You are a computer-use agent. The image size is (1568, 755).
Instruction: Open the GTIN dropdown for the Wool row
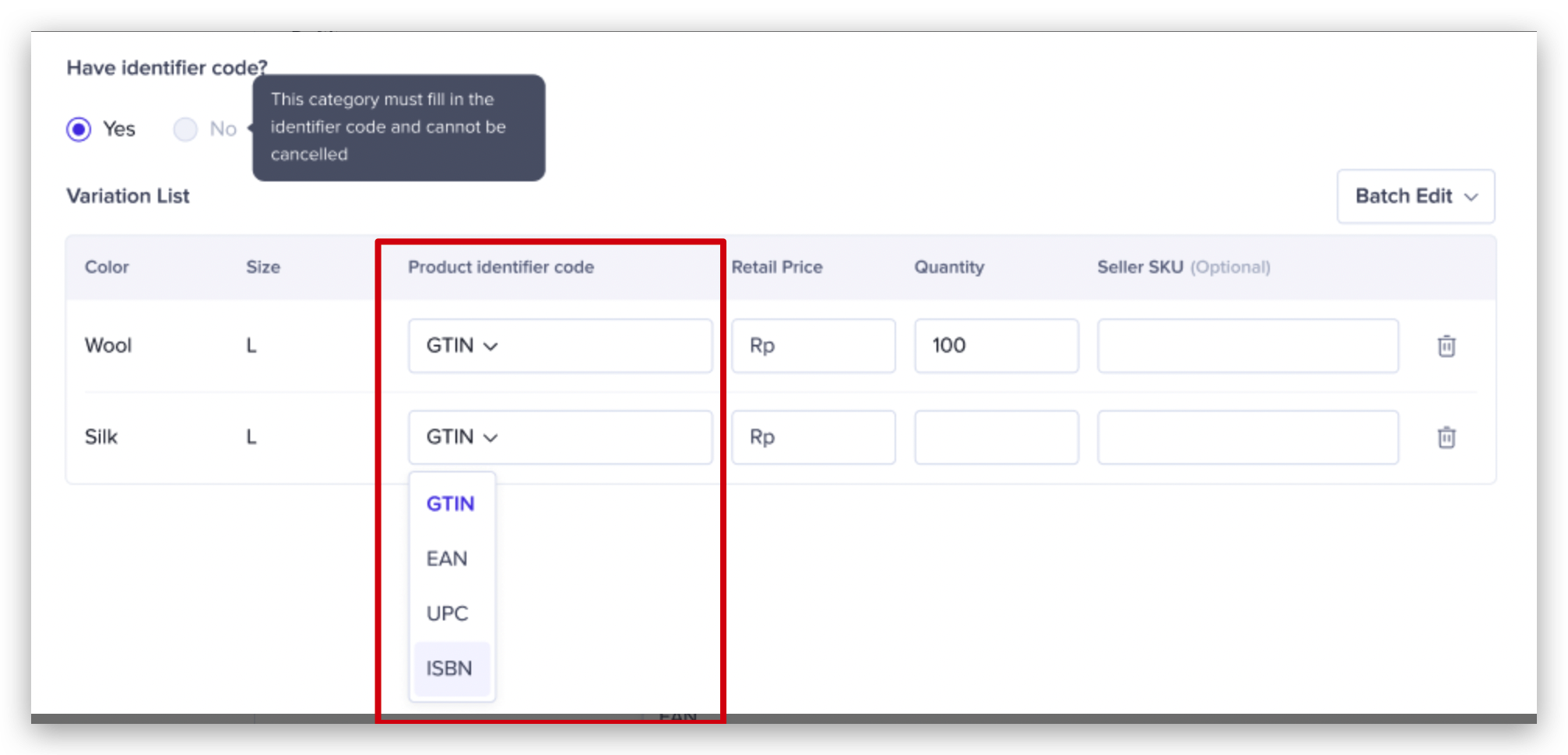tap(559, 345)
